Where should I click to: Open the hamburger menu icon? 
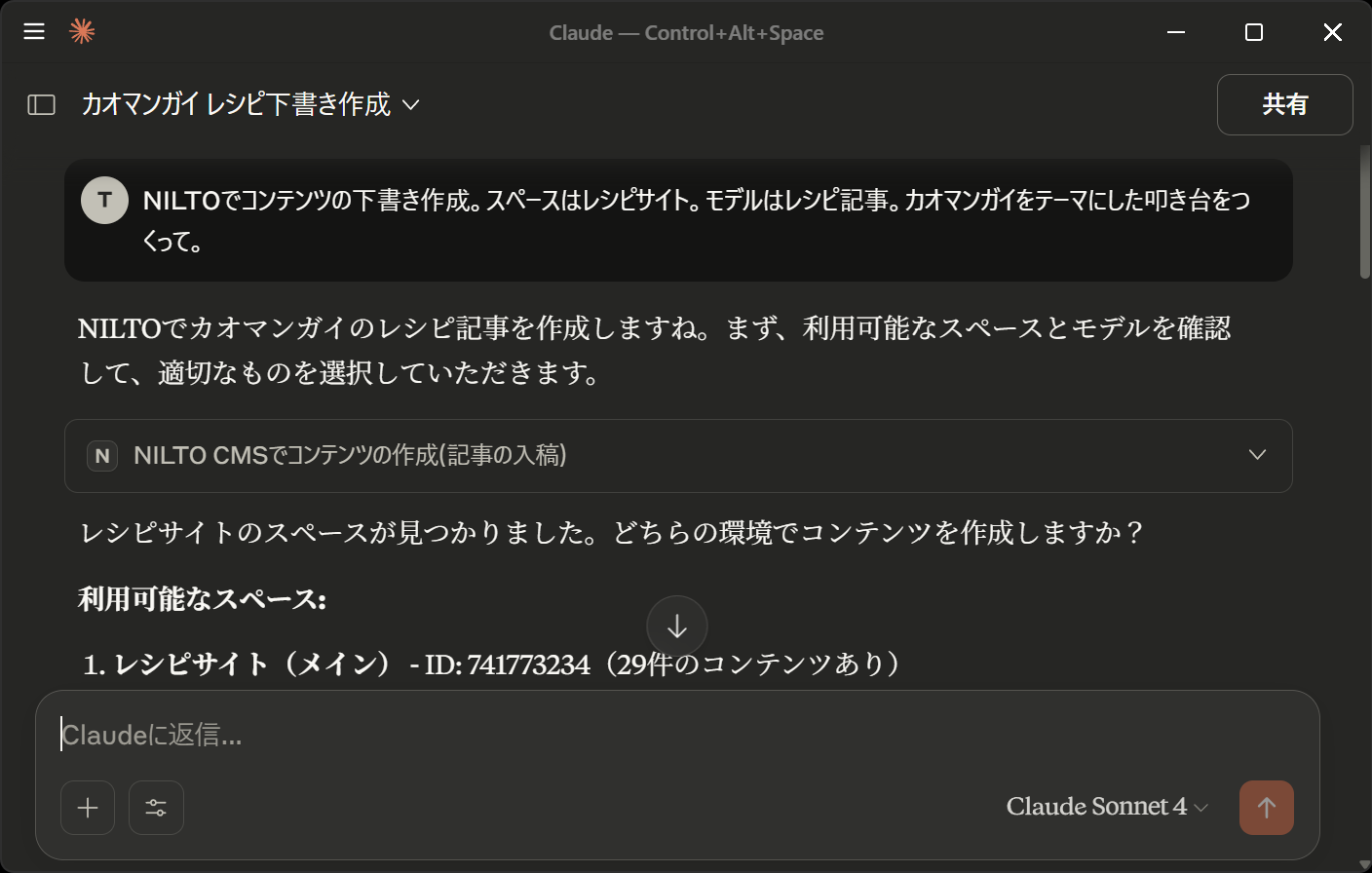click(x=34, y=32)
